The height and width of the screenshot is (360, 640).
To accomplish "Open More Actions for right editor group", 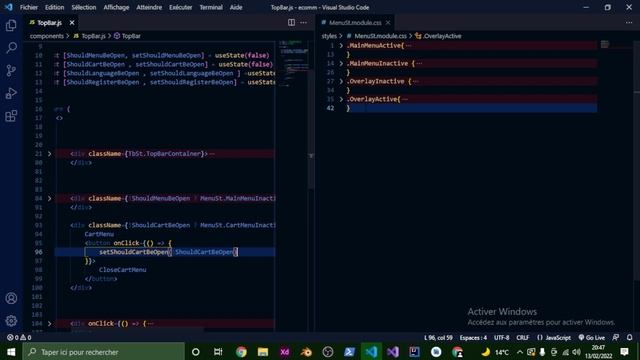I will point(629,22).
